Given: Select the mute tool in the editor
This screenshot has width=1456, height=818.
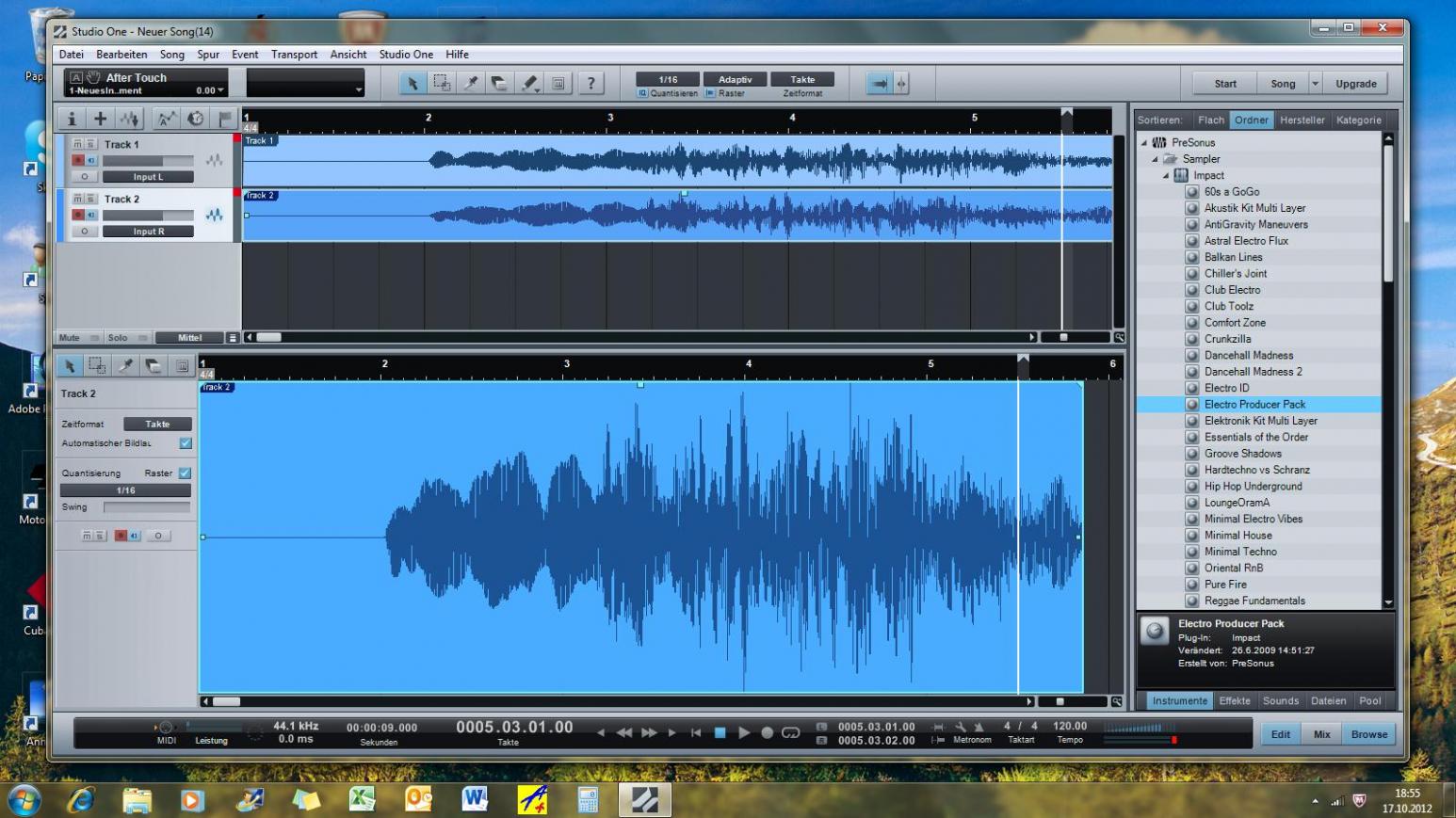Looking at the screenshot, I should click(183, 365).
